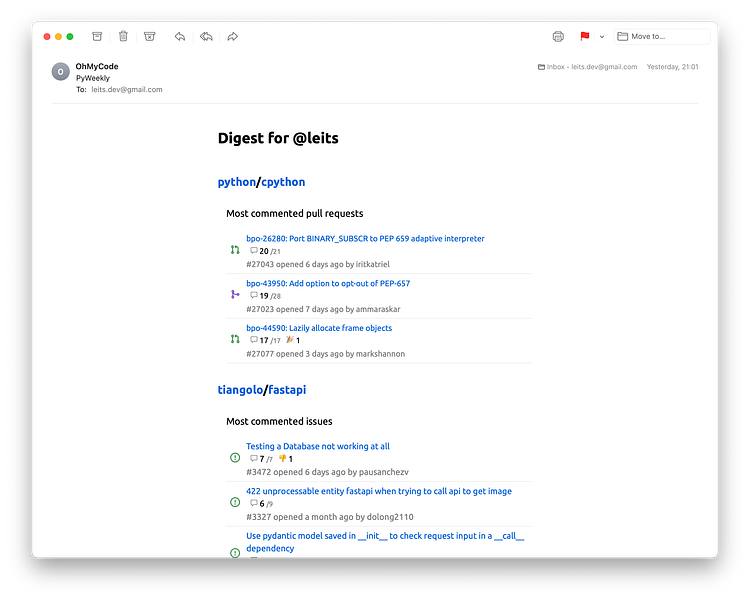Print the email using the printer icon
Screen dimensions: 750x600
tap(558, 36)
